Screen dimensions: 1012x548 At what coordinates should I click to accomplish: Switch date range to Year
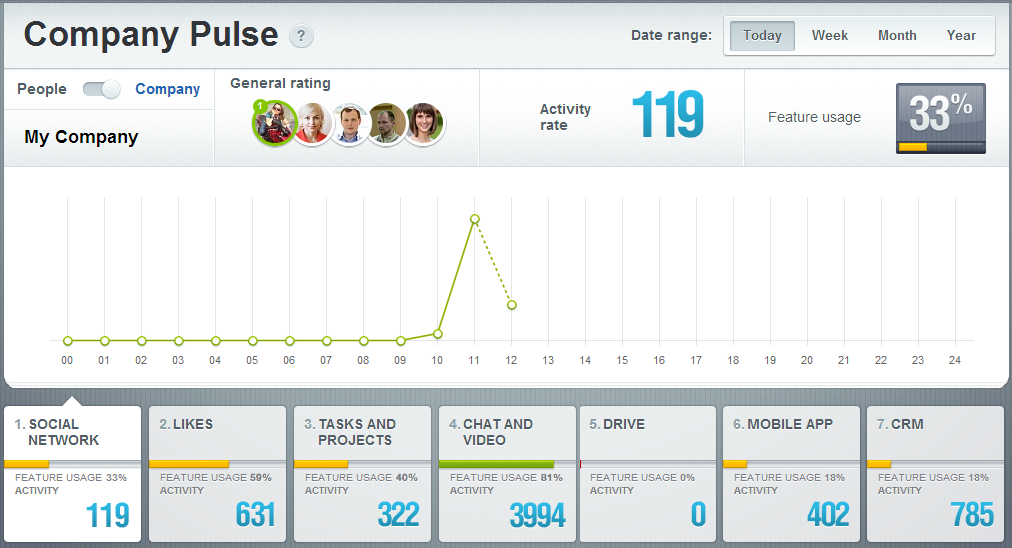tap(961, 36)
